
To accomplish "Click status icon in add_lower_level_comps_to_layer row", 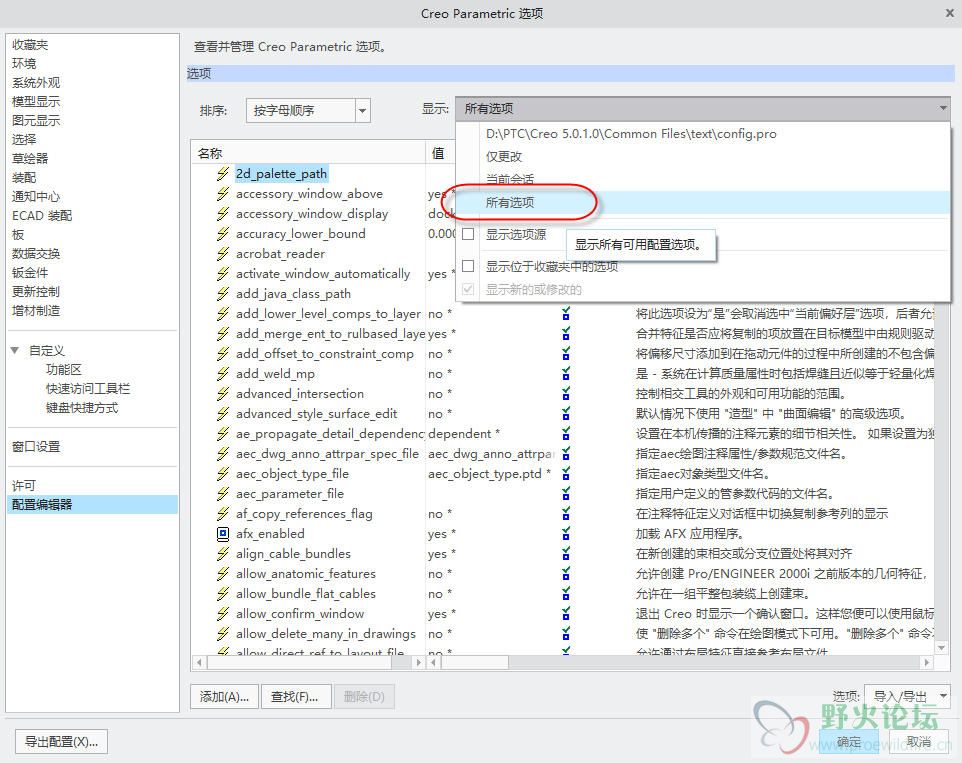I will [566, 313].
